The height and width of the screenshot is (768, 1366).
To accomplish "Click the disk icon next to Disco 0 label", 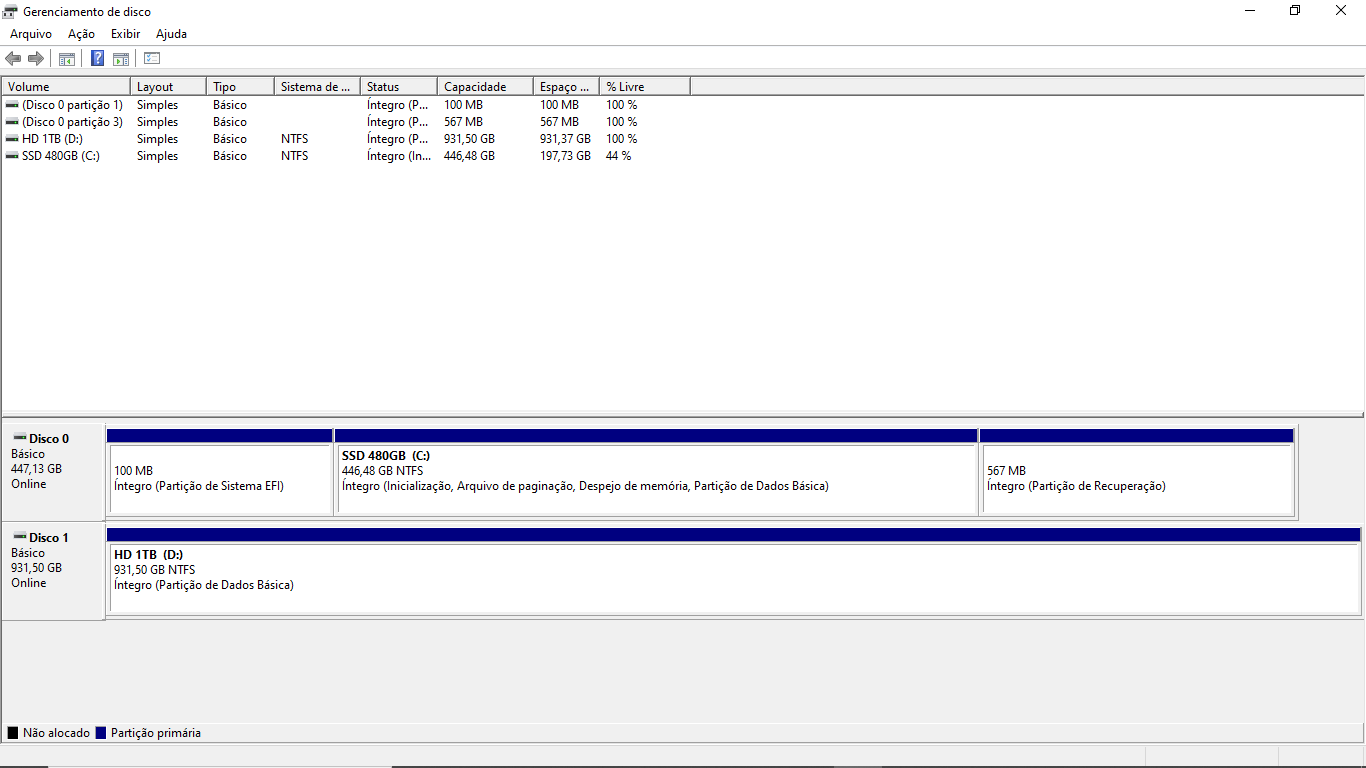I will [x=19, y=438].
